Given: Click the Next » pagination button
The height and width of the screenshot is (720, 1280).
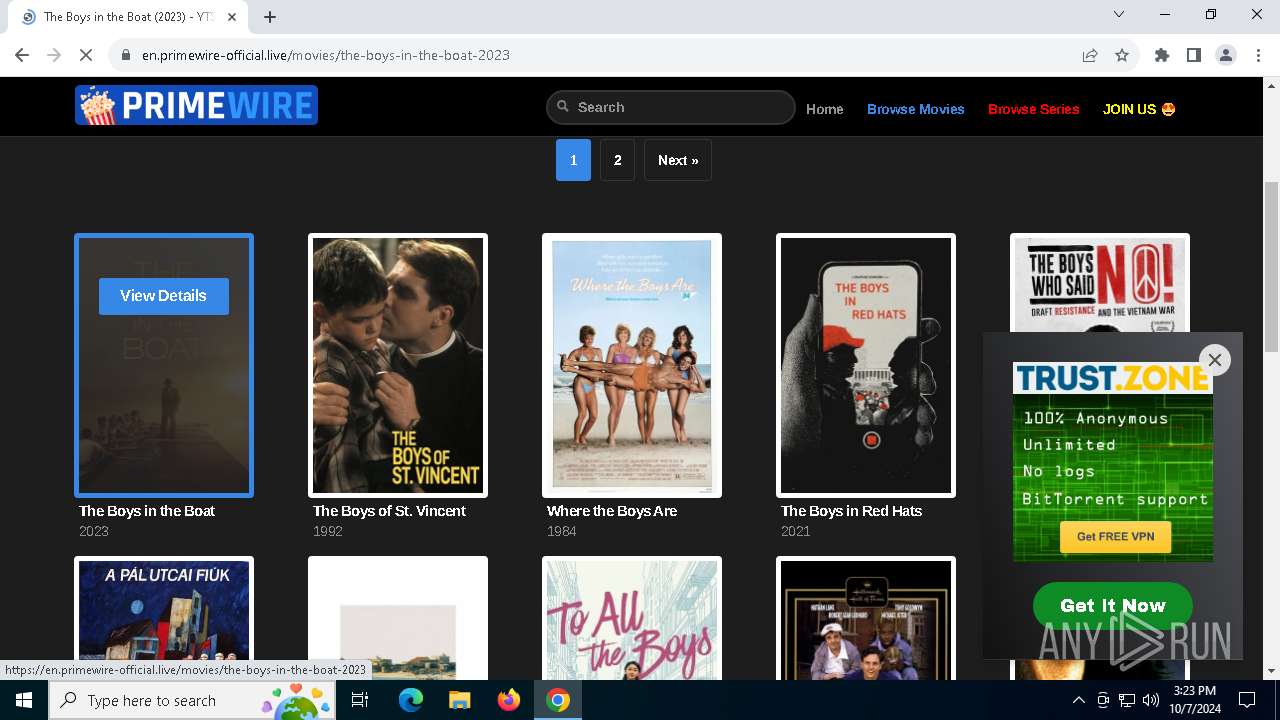Looking at the screenshot, I should 678,160.
